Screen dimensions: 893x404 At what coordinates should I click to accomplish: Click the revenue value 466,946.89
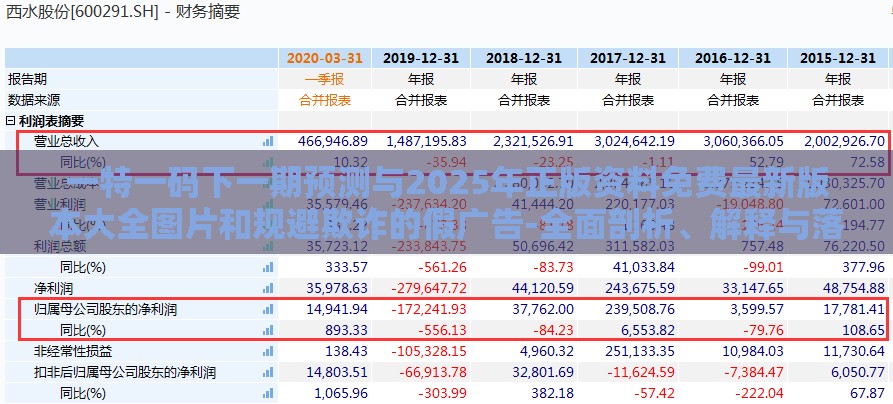click(333, 141)
